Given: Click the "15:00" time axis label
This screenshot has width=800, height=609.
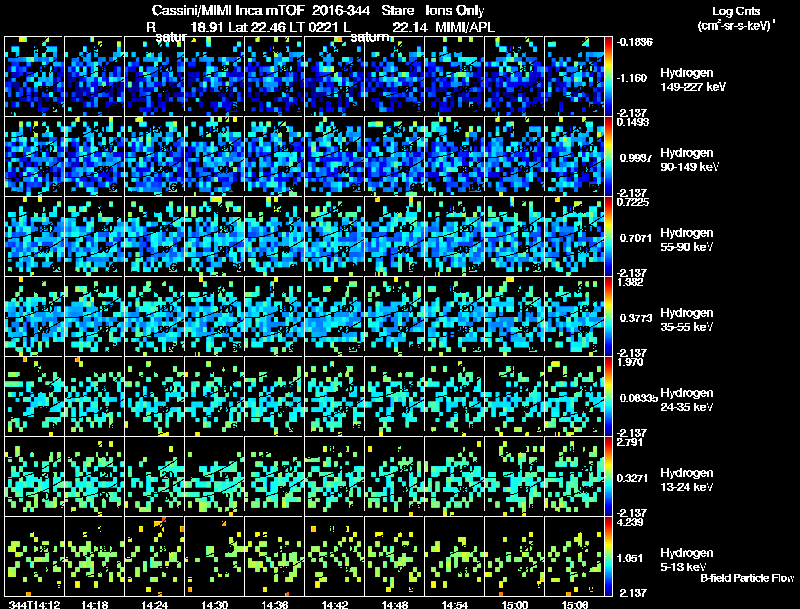Looking at the screenshot, I should (515, 605).
